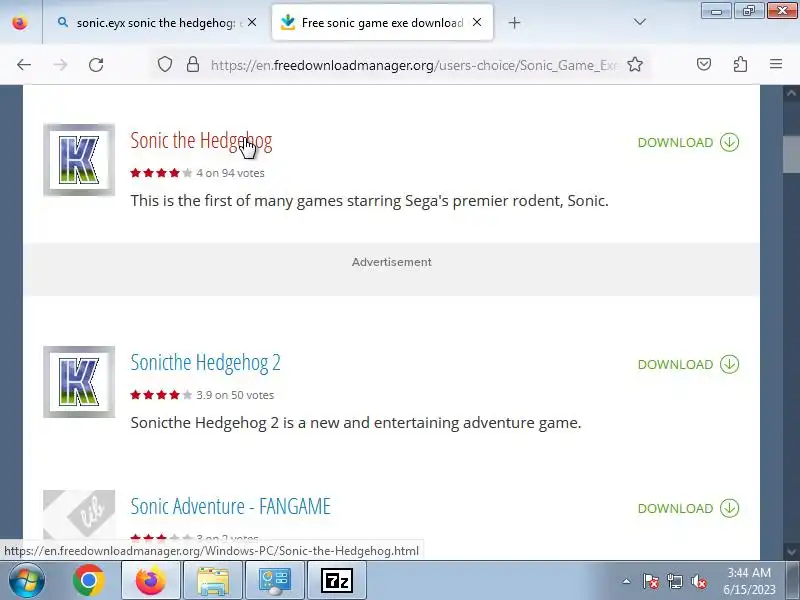Go back to the previous page
800x600 pixels.
point(24,65)
